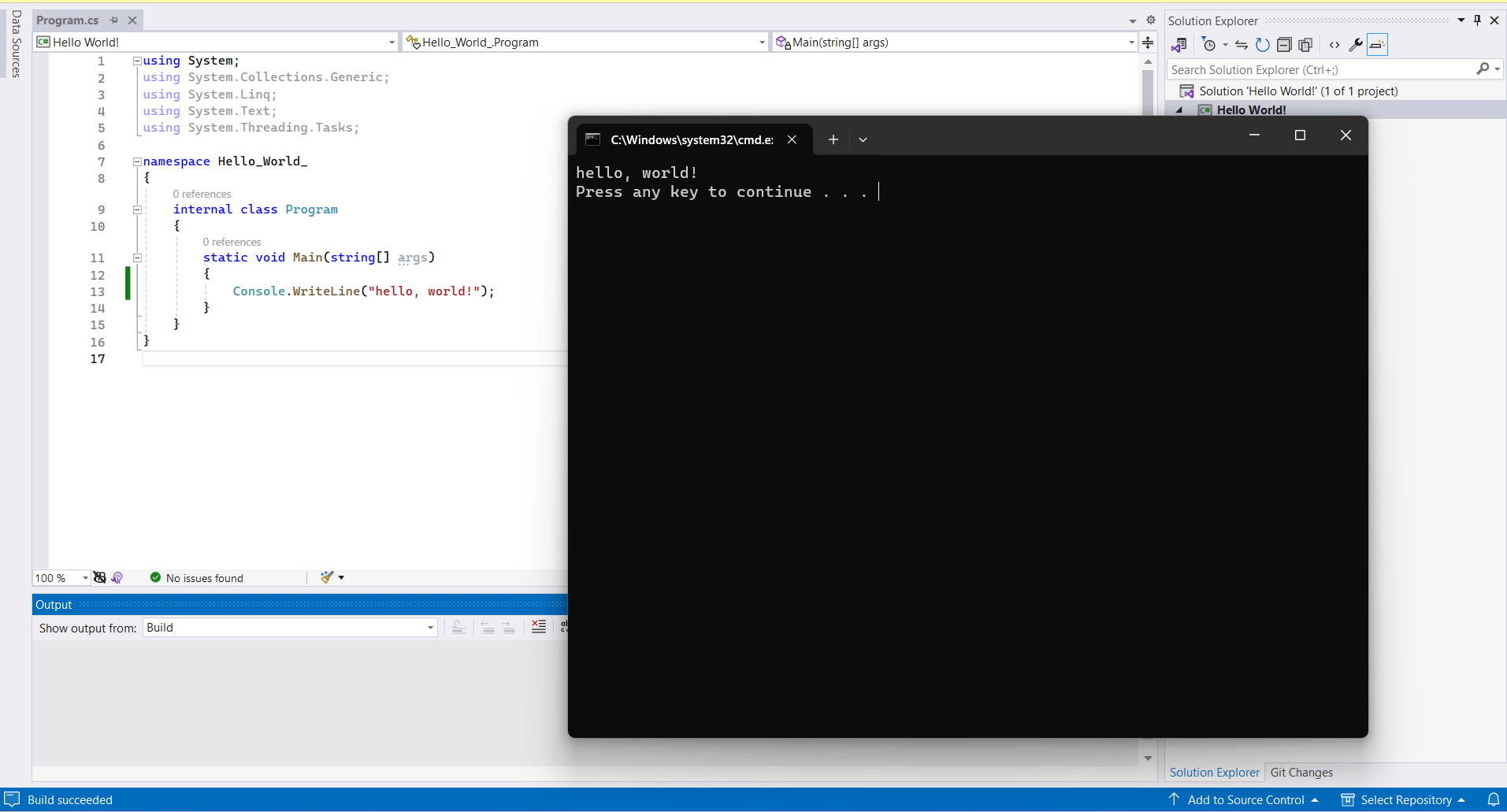Click the Collapse All icon in Solution Explorer
The image size is (1507, 812).
pos(1284,45)
